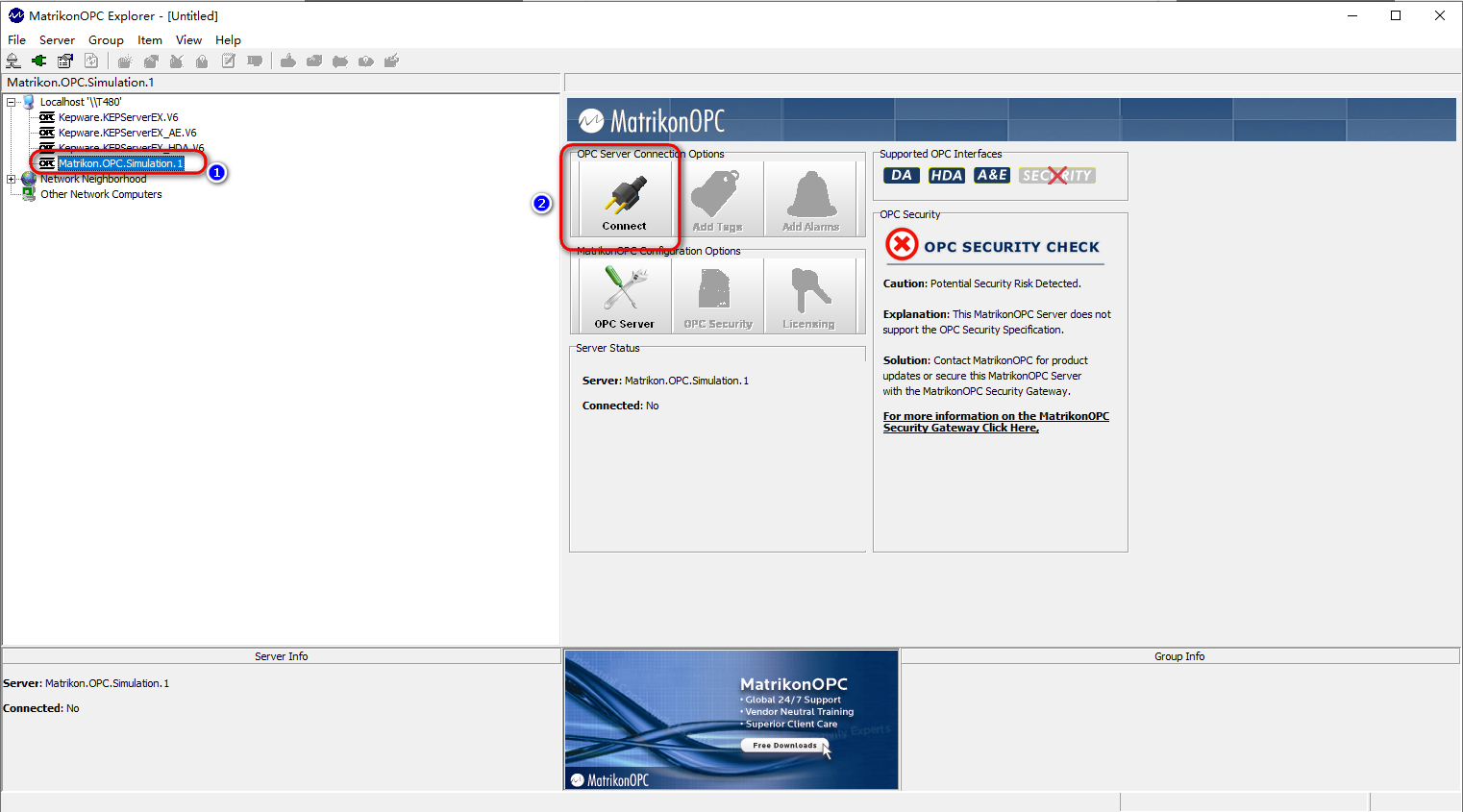Collapse the Localhost tree node
Screen dimensions: 1463x812
[12, 102]
